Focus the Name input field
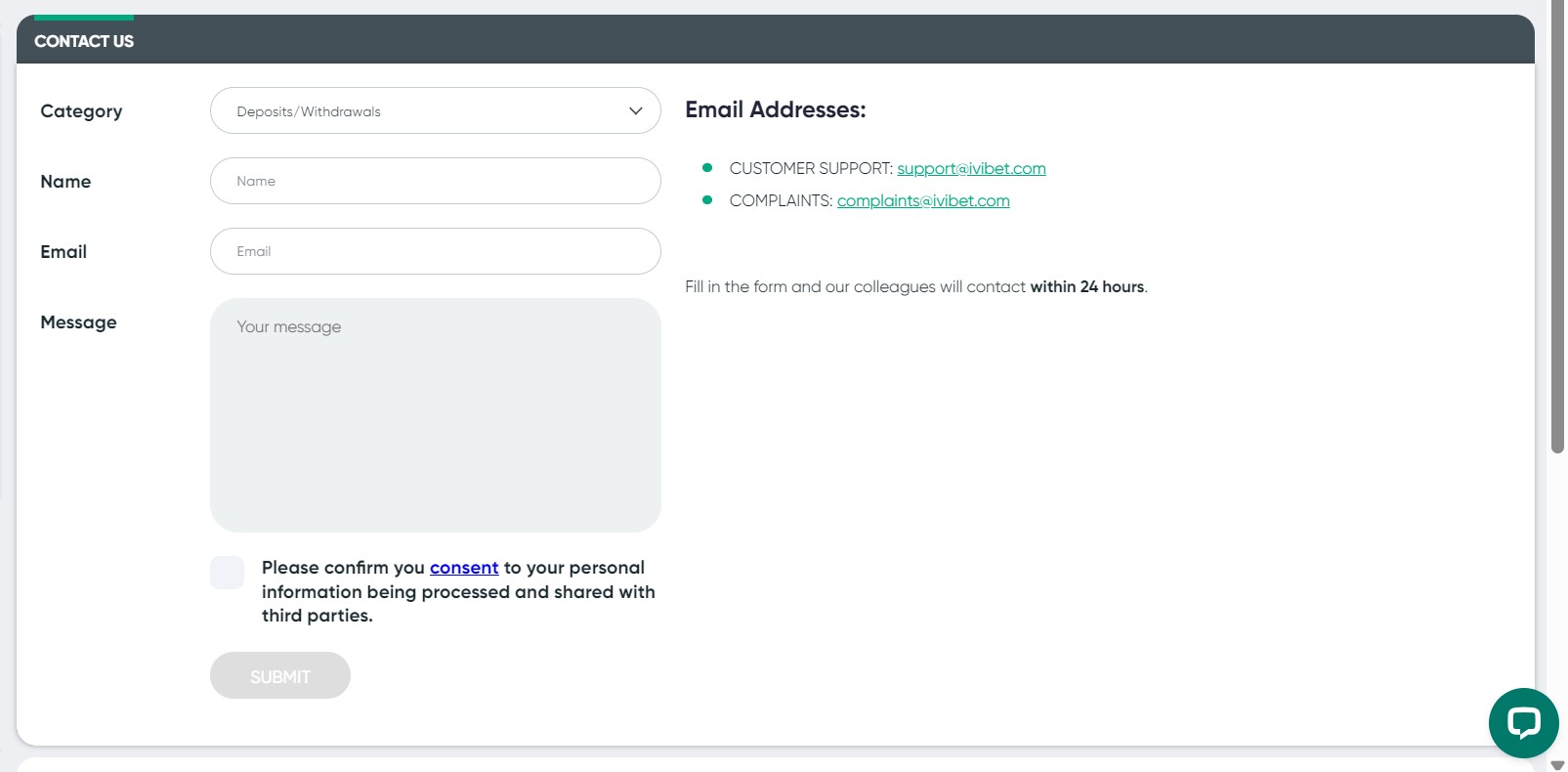Viewport: 1568px width, 772px height. tap(436, 181)
